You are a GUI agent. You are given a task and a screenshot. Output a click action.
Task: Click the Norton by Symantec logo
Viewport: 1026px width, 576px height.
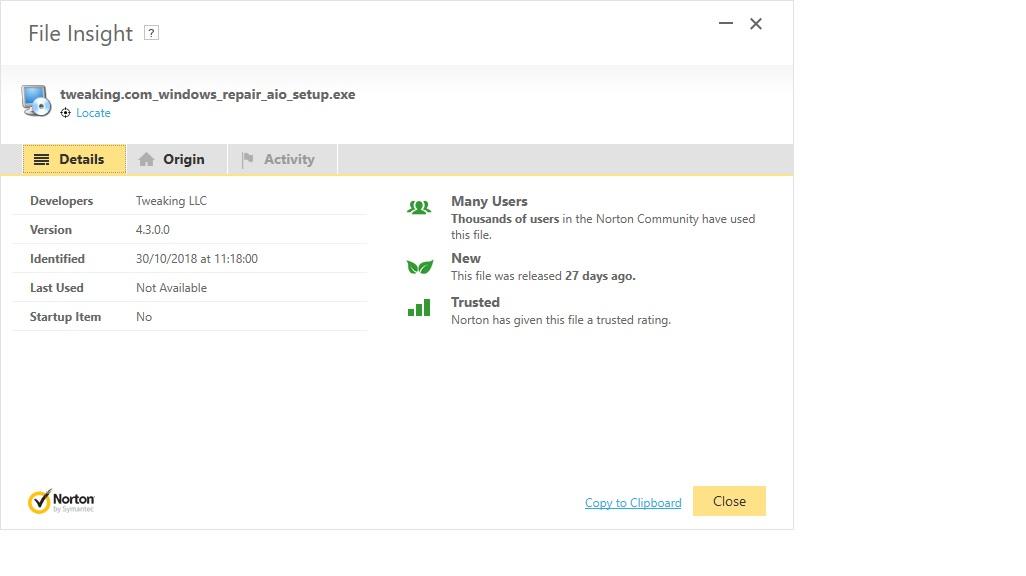(x=61, y=501)
